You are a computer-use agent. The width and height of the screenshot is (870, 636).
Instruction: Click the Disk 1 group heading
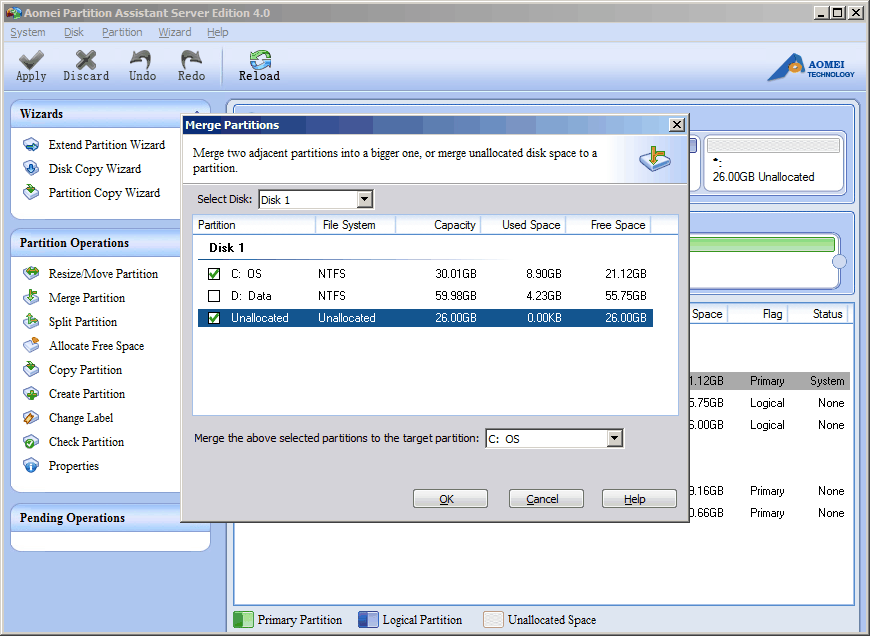226,248
